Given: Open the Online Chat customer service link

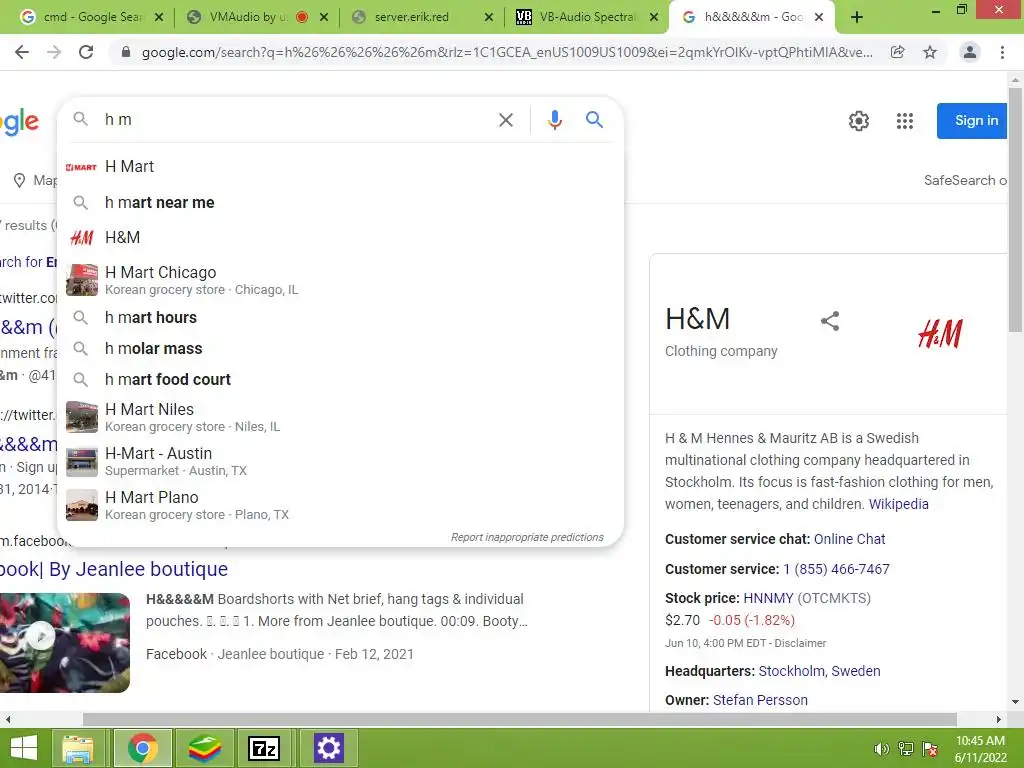Looking at the screenshot, I should pyautogui.click(x=849, y=539).
